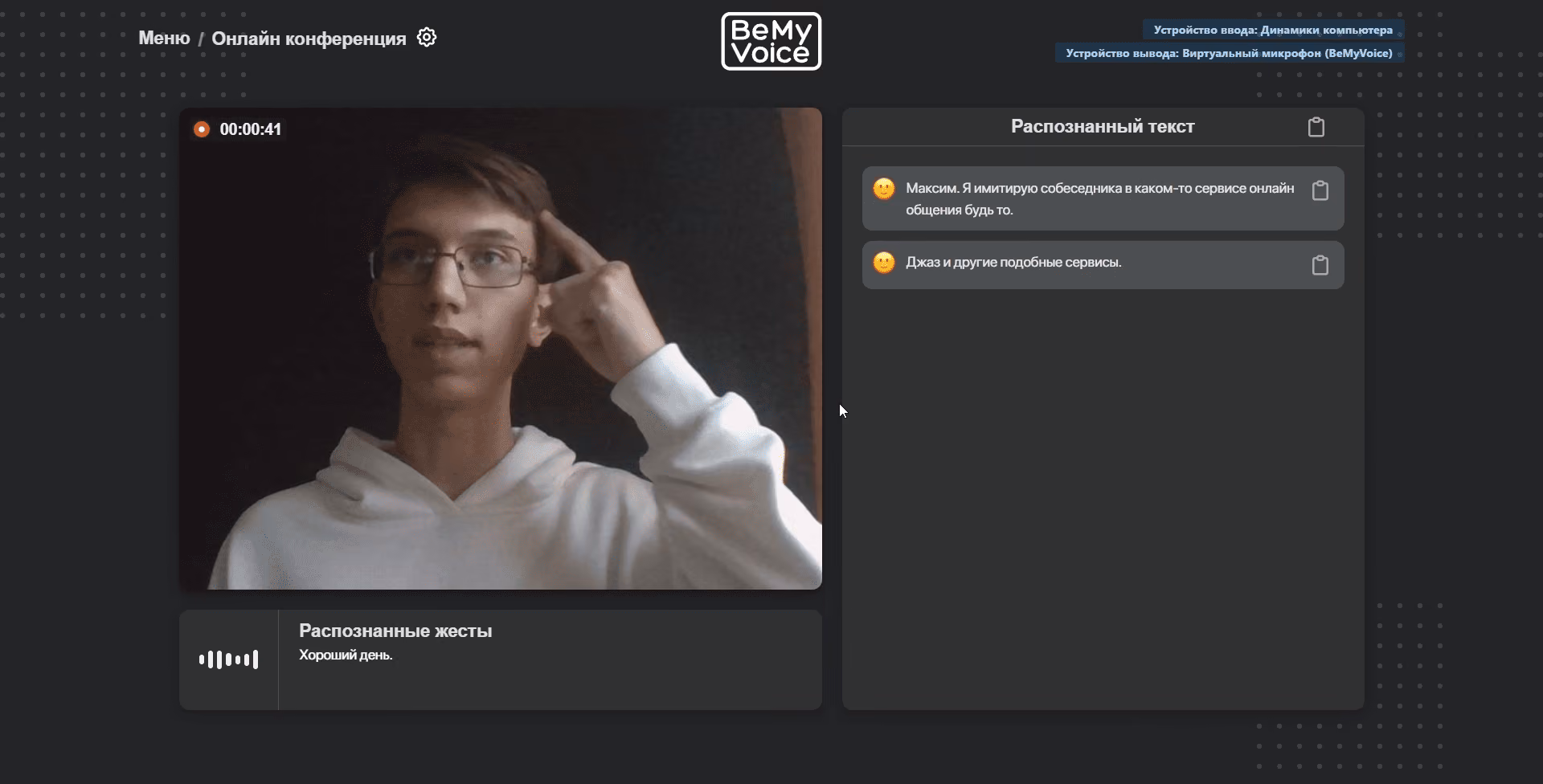Click the red recording indicator dot
This screenshot has height=784, width=1543.
pyautogui.click(x=202, y=129)
